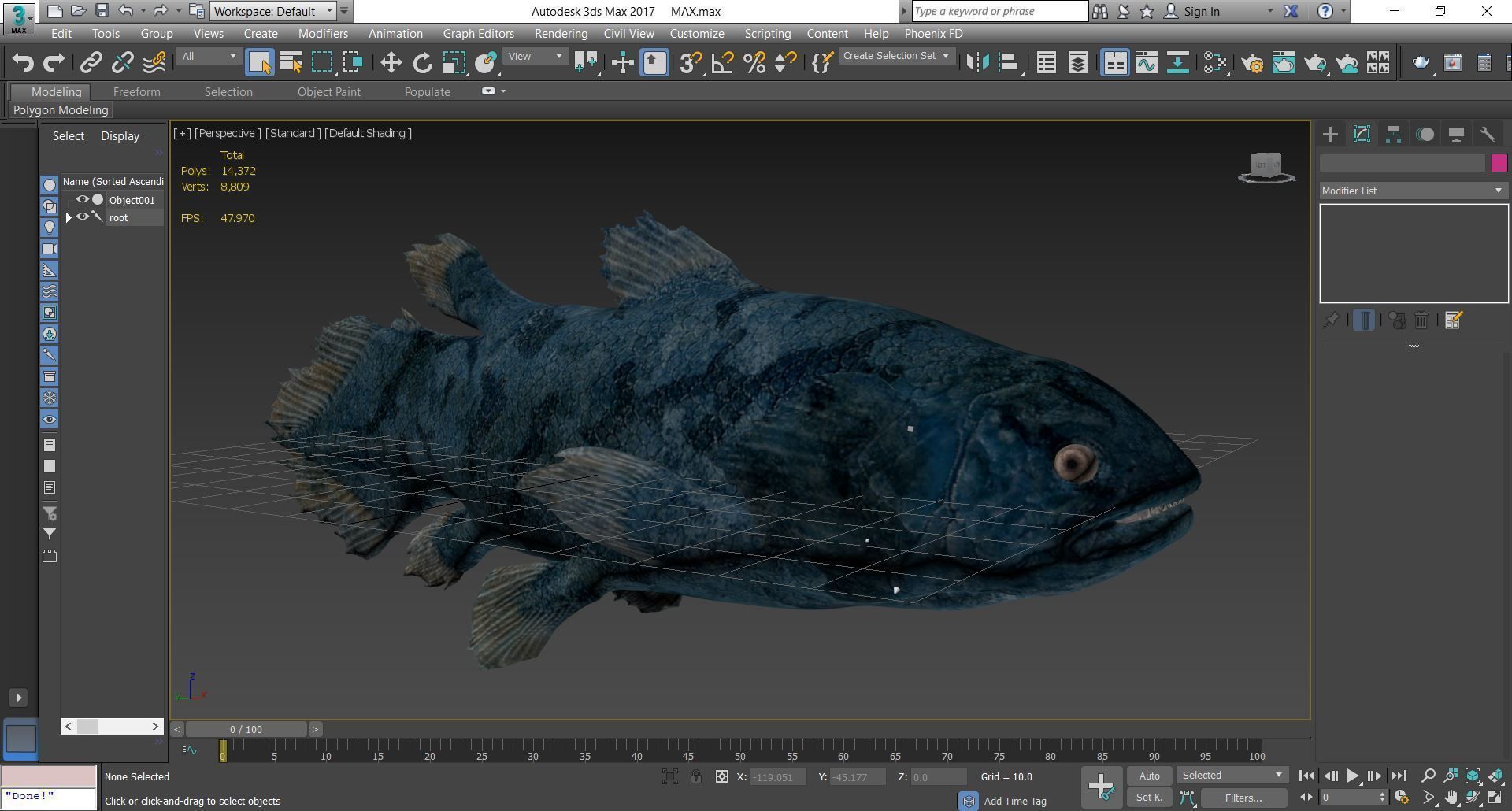Open Schematic View icon
1512x811 pixels.
pos(1178,62)
